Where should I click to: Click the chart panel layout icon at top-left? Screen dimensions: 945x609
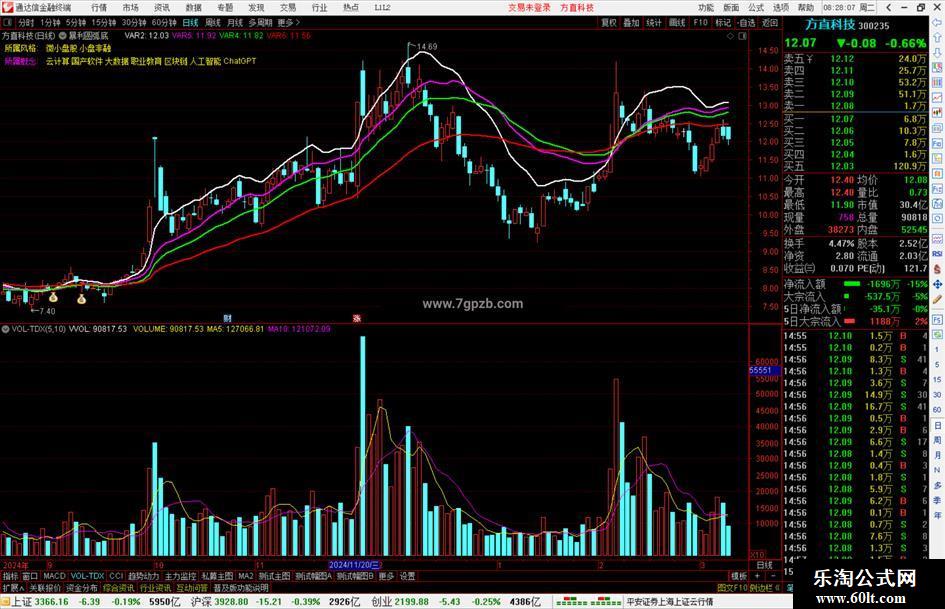(x=8, y=22)
